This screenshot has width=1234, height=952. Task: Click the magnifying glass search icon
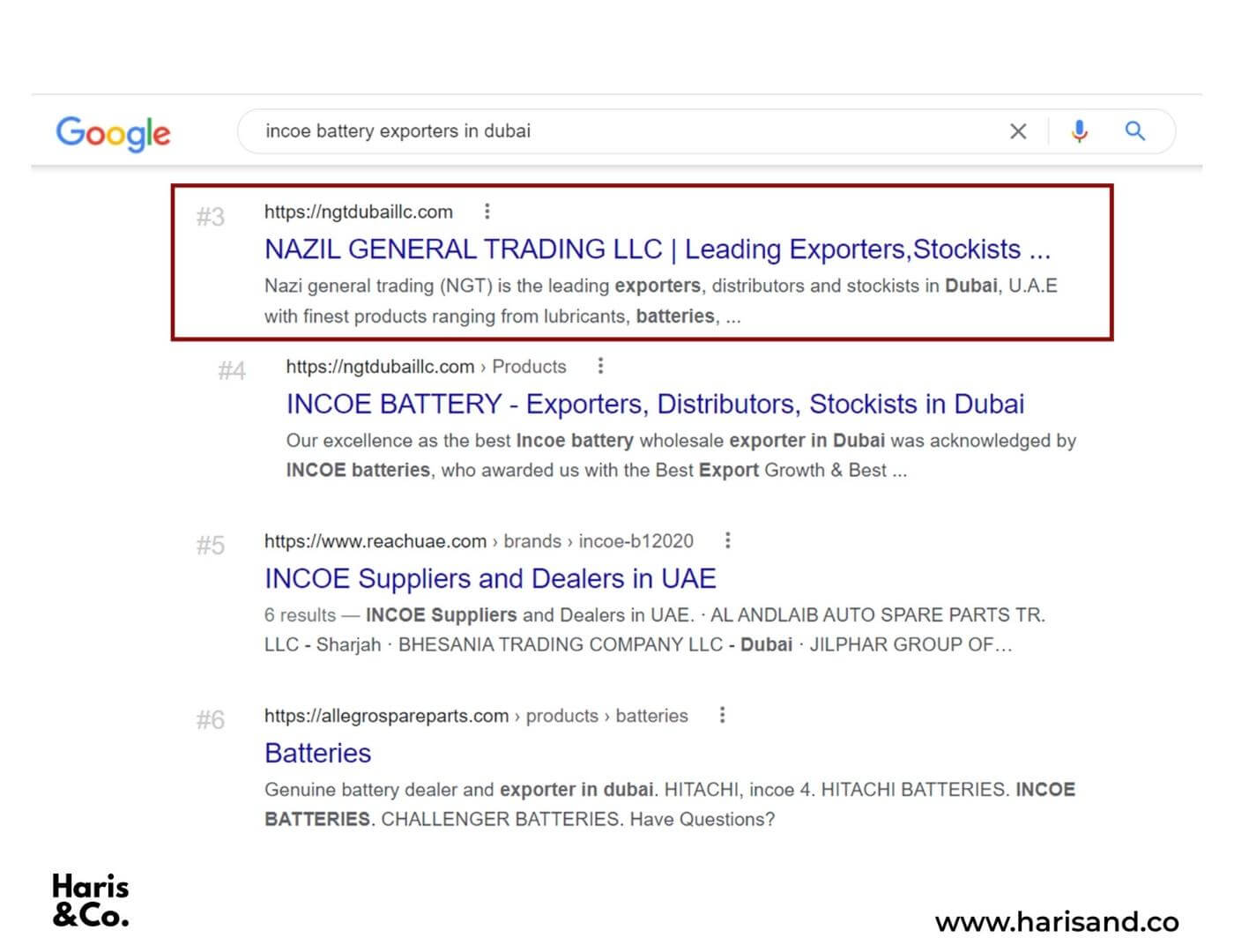1135,131
